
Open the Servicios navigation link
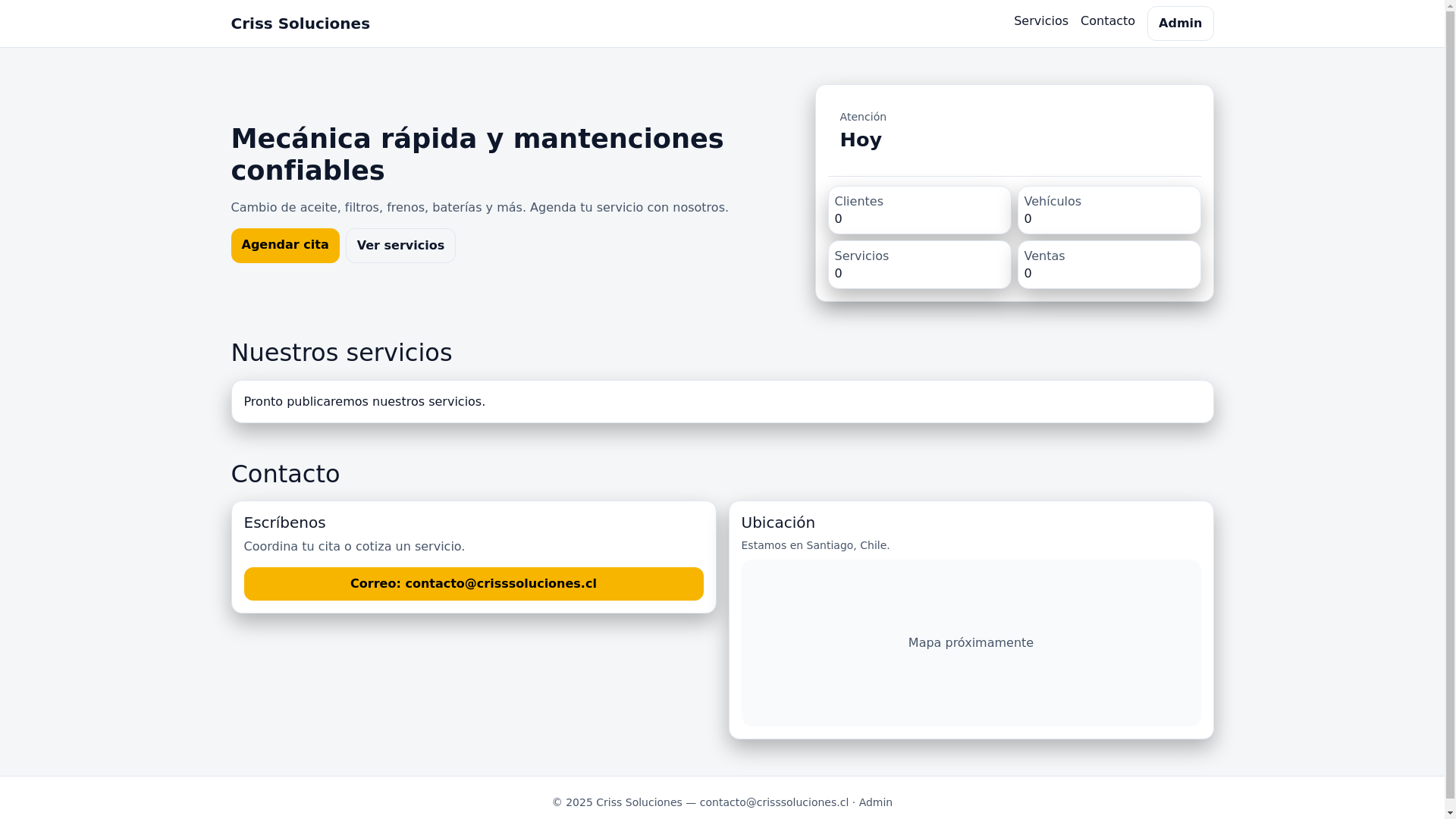pyautogui.click(x=1040, y=21)
